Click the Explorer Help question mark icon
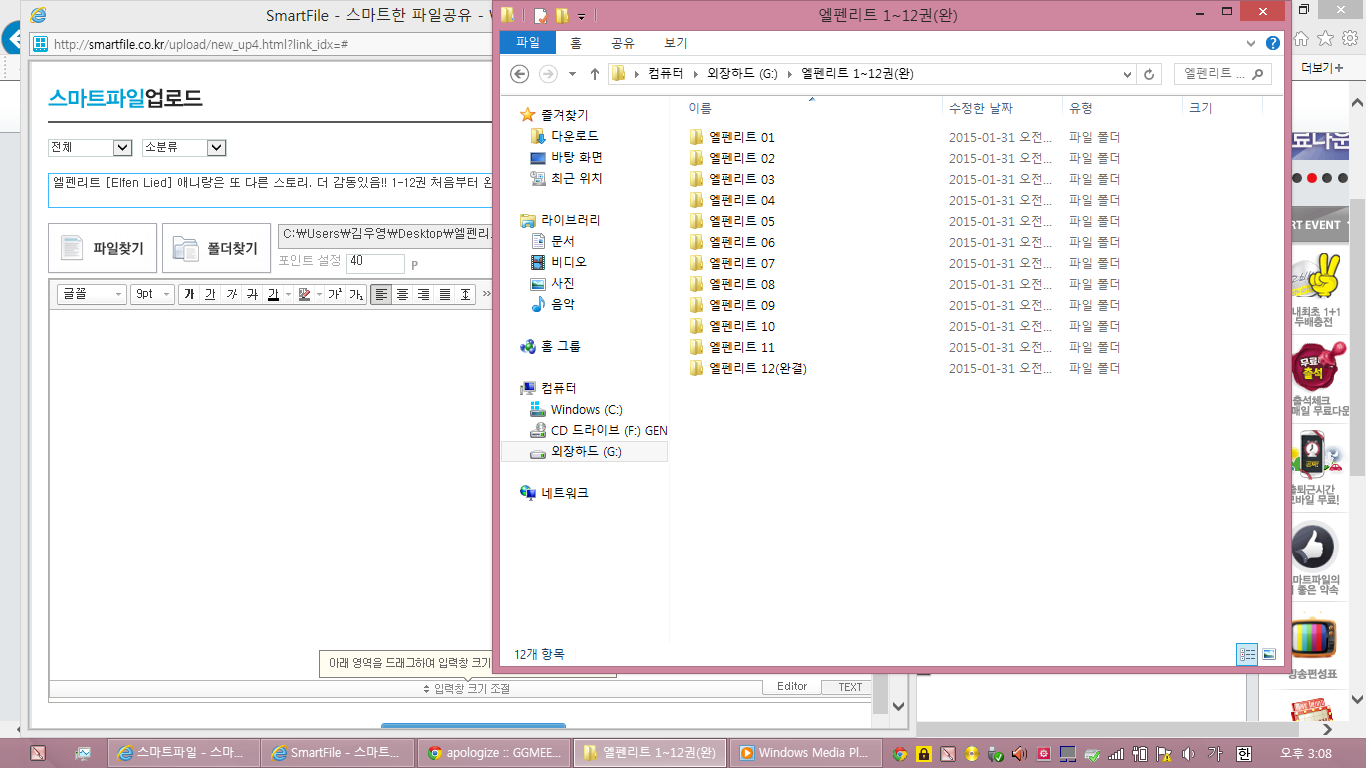The width and height of the screenshot is (1366, 768). coord(1272,43)
